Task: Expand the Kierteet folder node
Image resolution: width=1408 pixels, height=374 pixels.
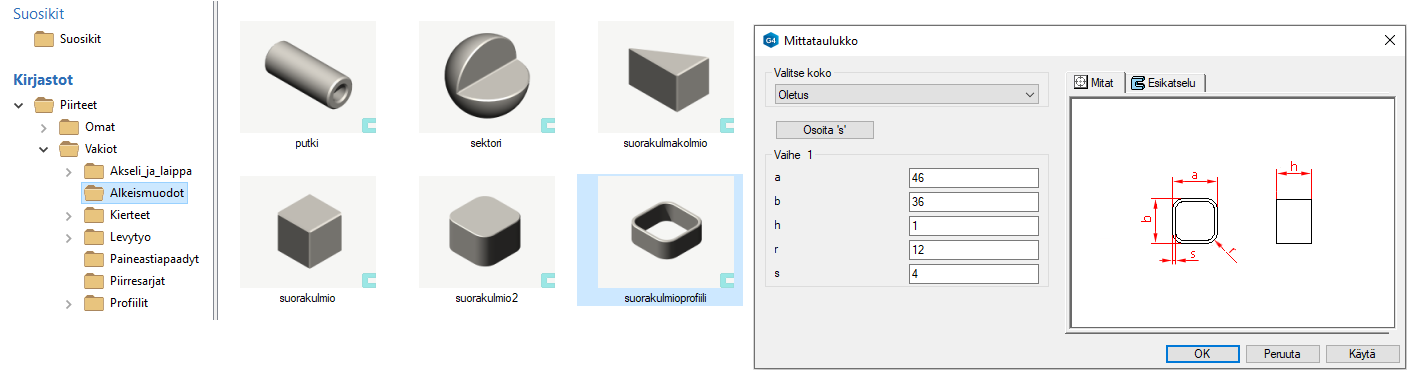Action: click(x=68, y=215)
